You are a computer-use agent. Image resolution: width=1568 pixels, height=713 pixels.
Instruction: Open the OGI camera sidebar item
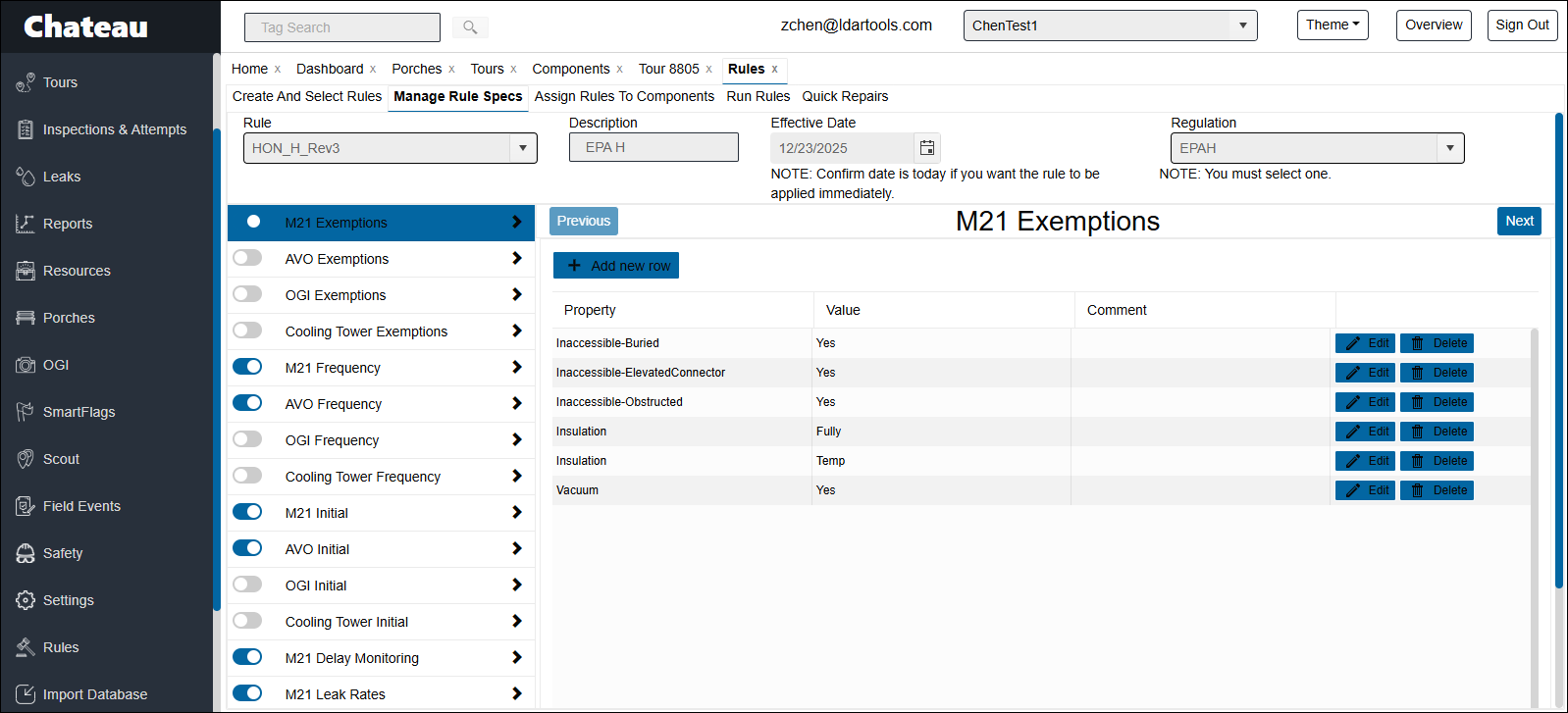pyautogui.click(x=55, y=365)
